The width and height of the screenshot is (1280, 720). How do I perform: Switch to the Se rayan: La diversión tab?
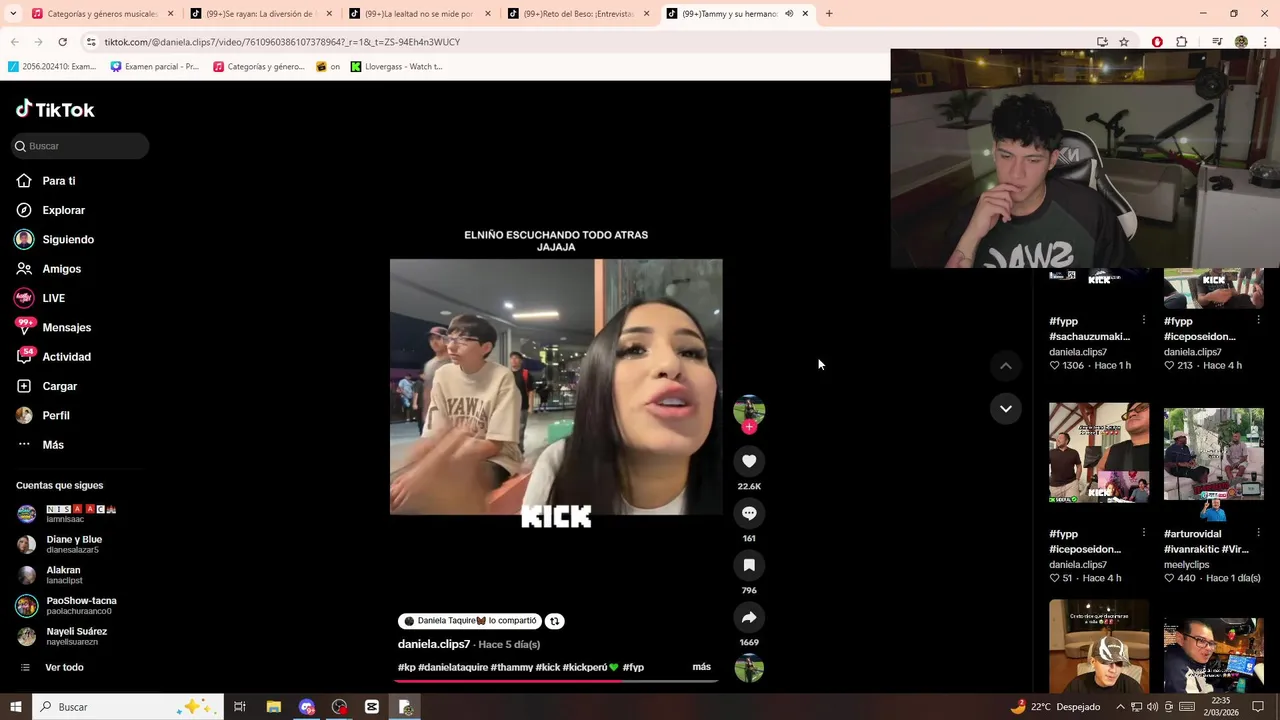click(261, 14)
